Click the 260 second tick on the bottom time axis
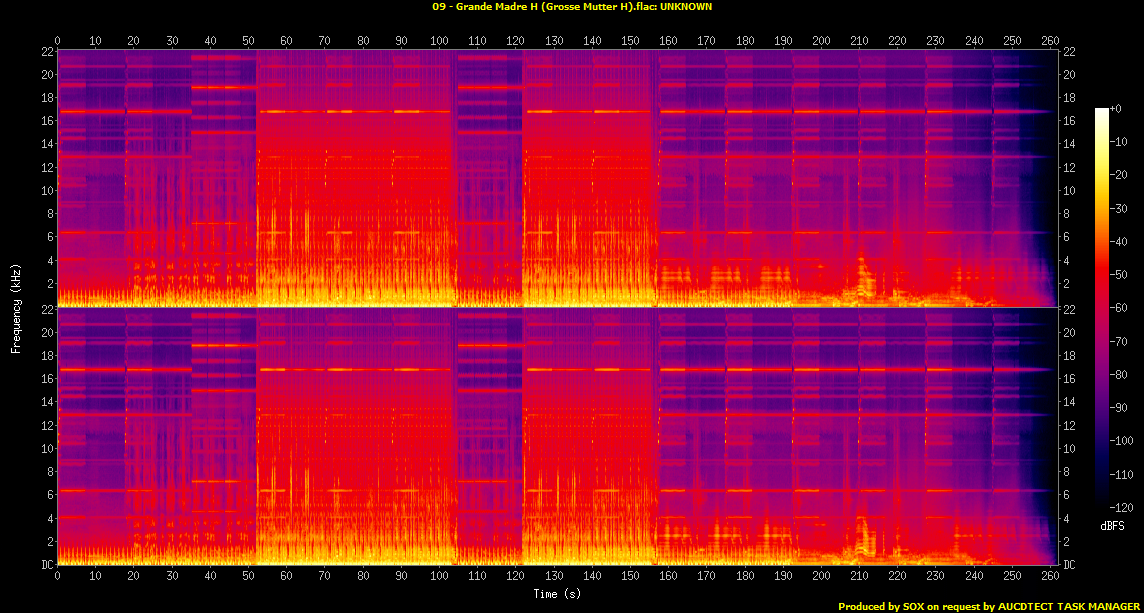The image size is (1144, 613). (x=1050, y=576)
